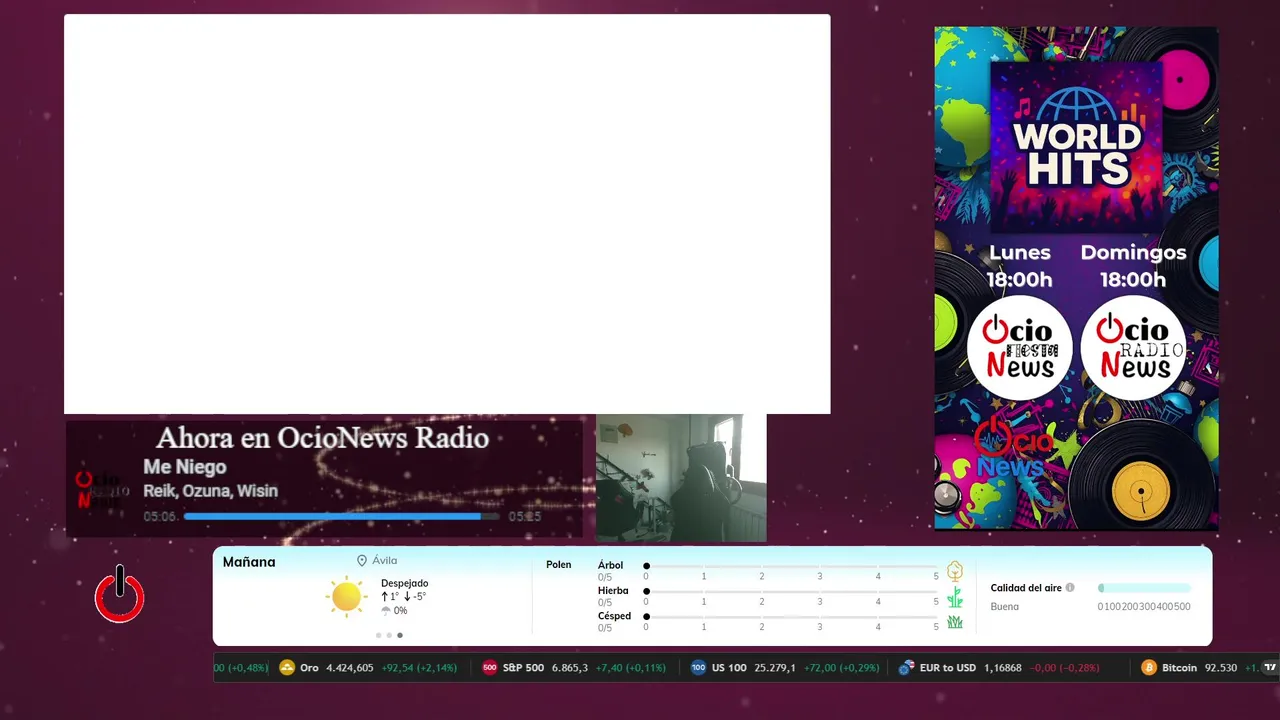
Task: Click the Ocio Radio News circular logo
Action: point(1133,348)
